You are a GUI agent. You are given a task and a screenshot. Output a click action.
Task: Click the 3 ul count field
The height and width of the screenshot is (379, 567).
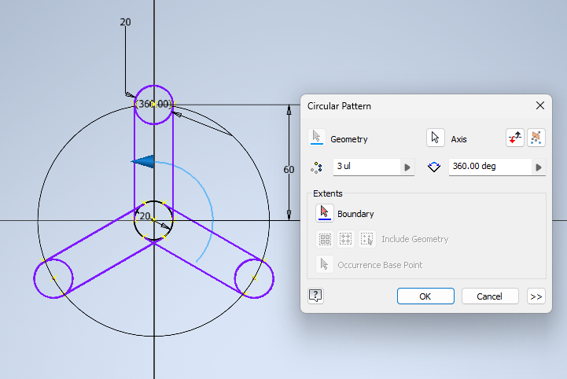coord(367,167)
